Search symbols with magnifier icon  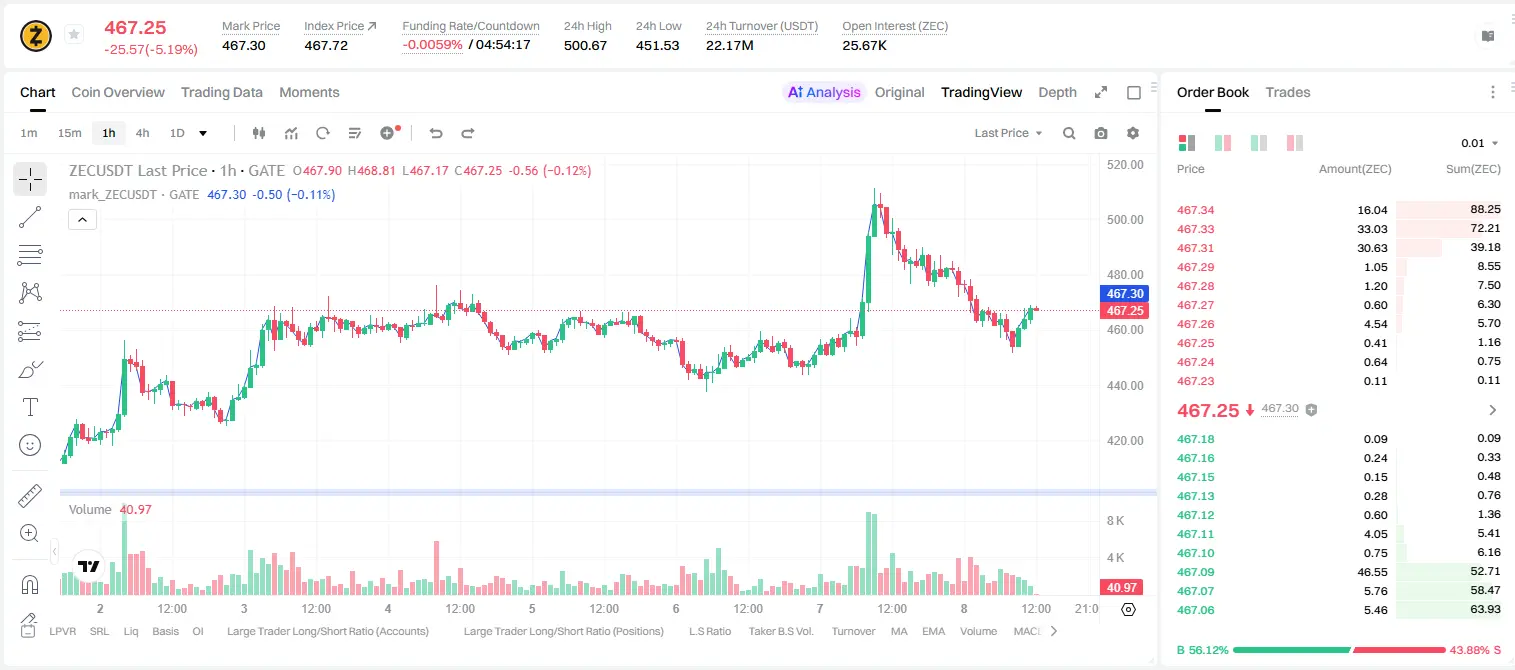[1069, 133]
